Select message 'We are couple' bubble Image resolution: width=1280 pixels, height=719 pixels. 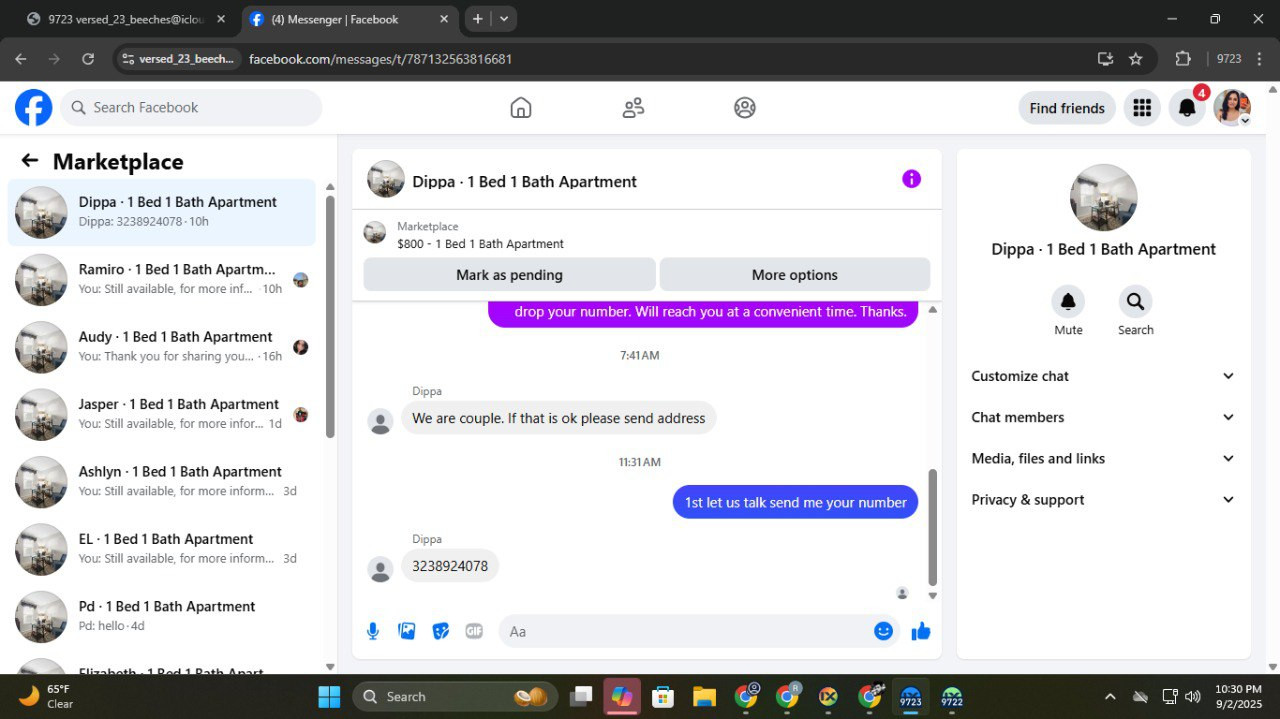coord(559,418)
